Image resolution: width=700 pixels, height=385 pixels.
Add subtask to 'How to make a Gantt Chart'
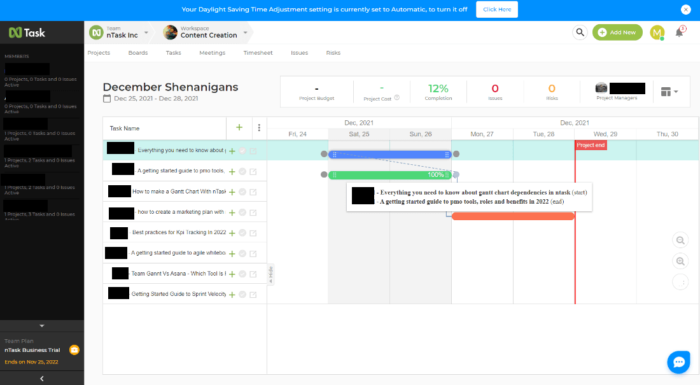[232, 192]
